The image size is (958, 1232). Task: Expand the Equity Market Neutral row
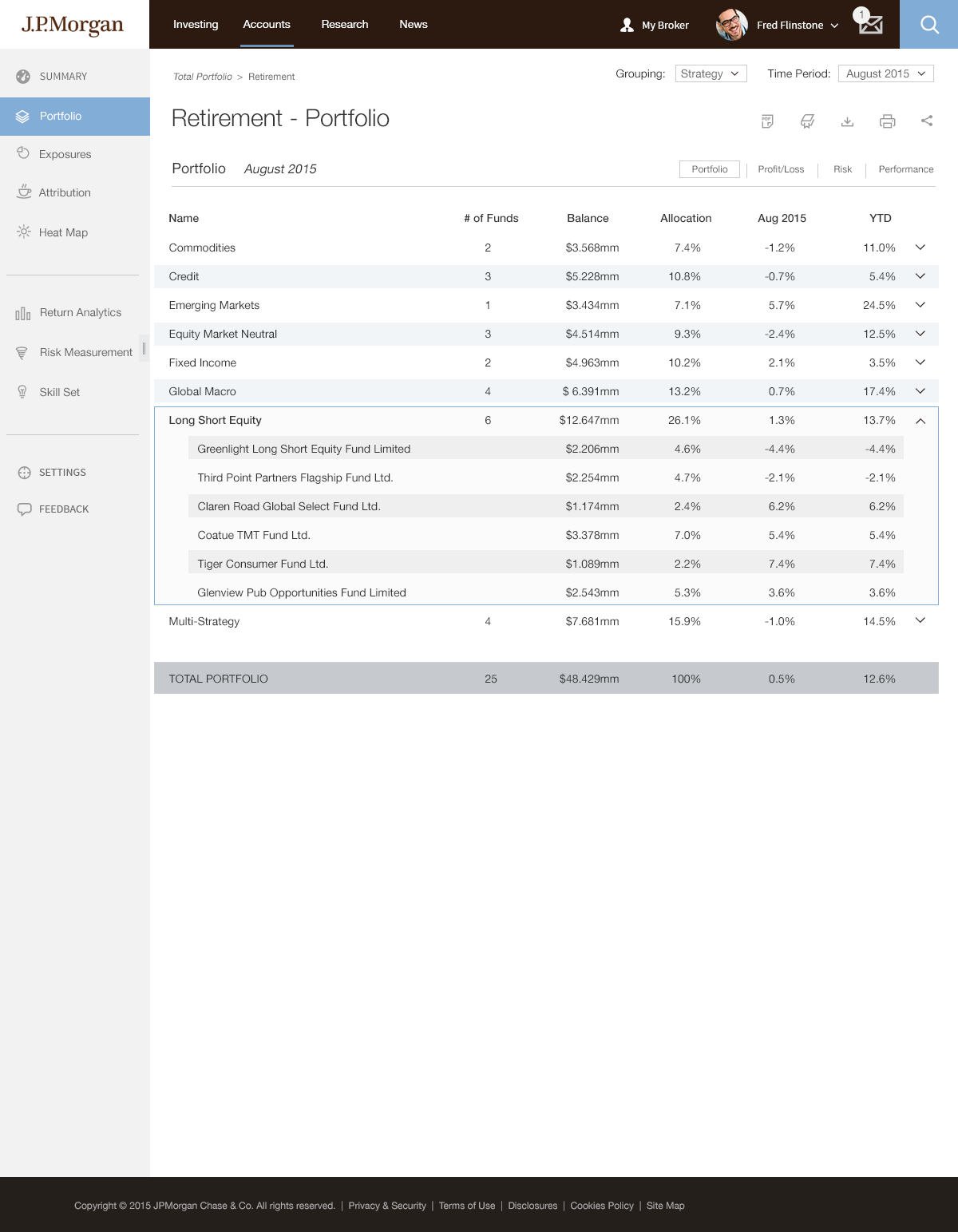click(x=920, y=334)
